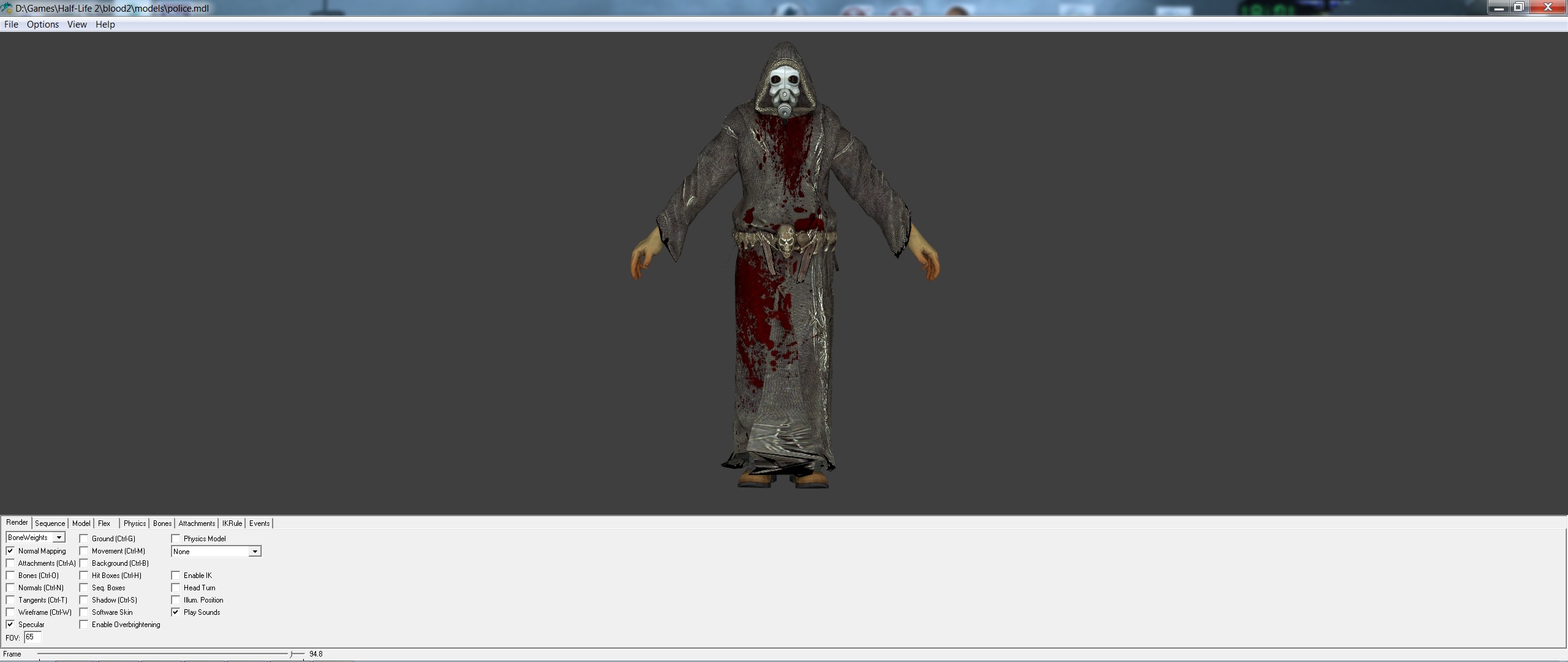Enable the Wireframe (Ctrl-W) checkbox

click(x=10, y=612)
